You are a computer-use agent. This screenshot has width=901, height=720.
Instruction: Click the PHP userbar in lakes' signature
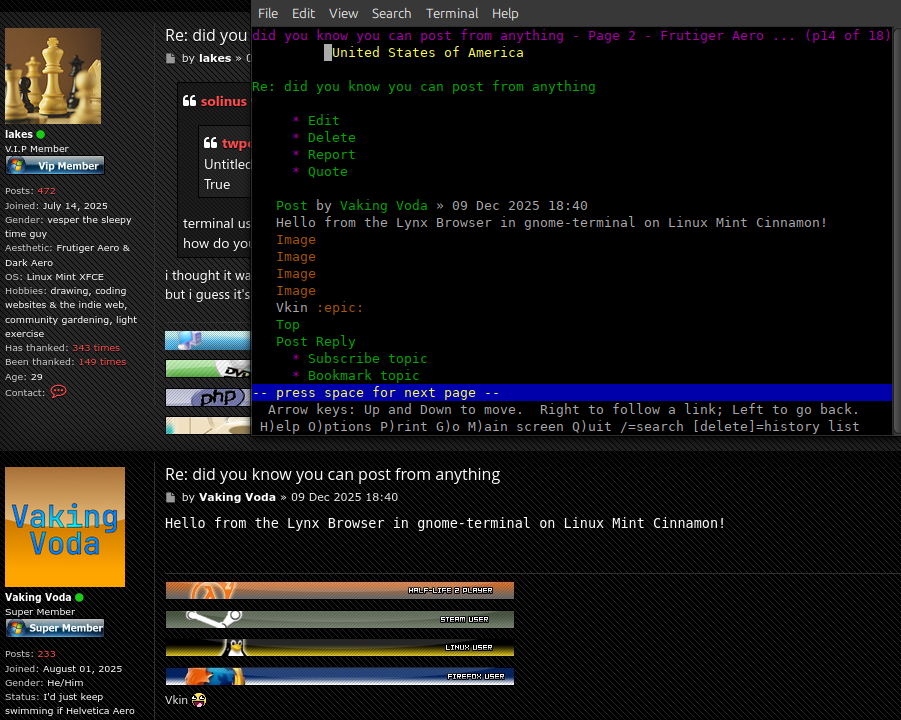(207, 397)
